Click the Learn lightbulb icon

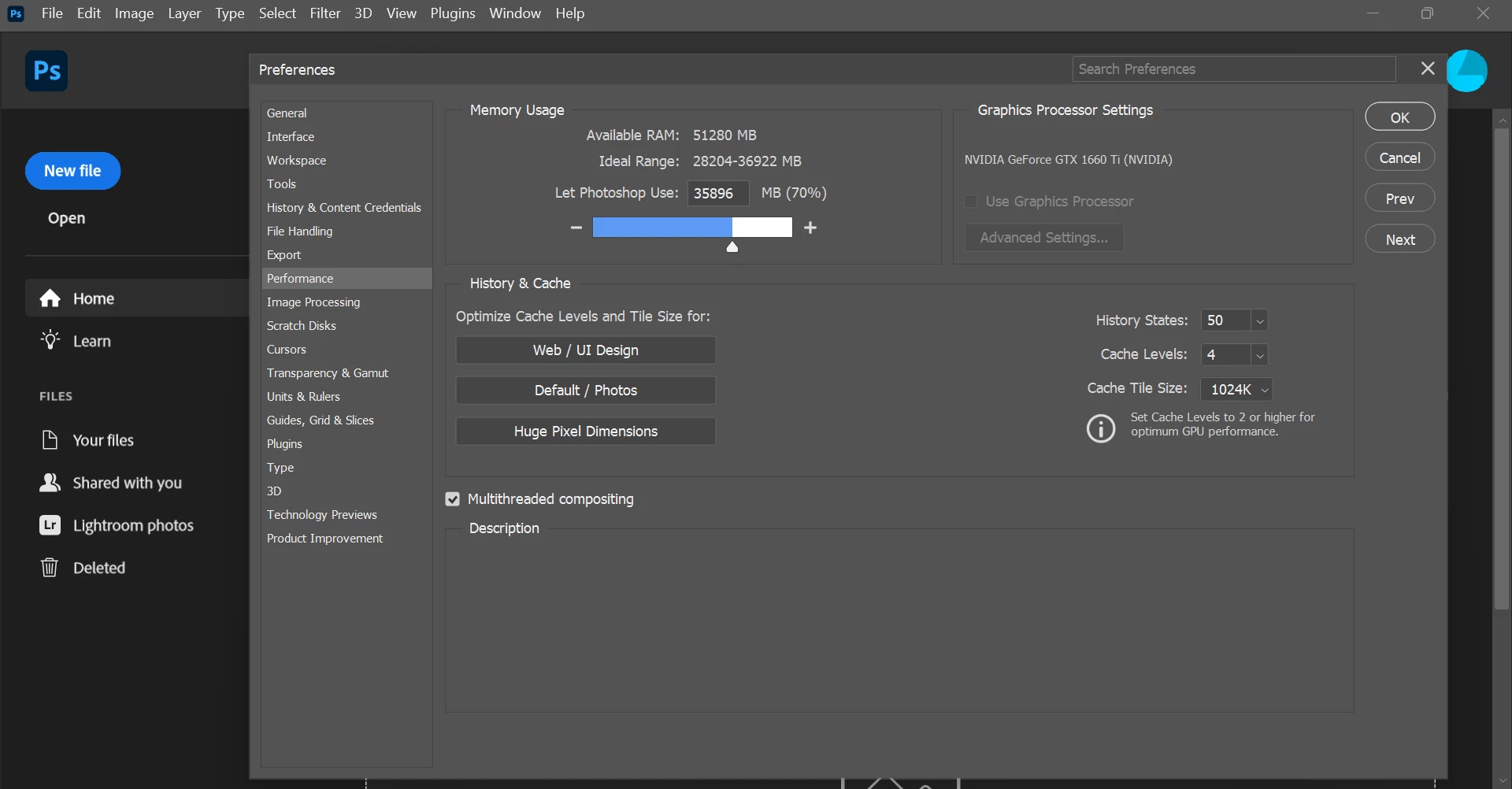click(50, 340)
